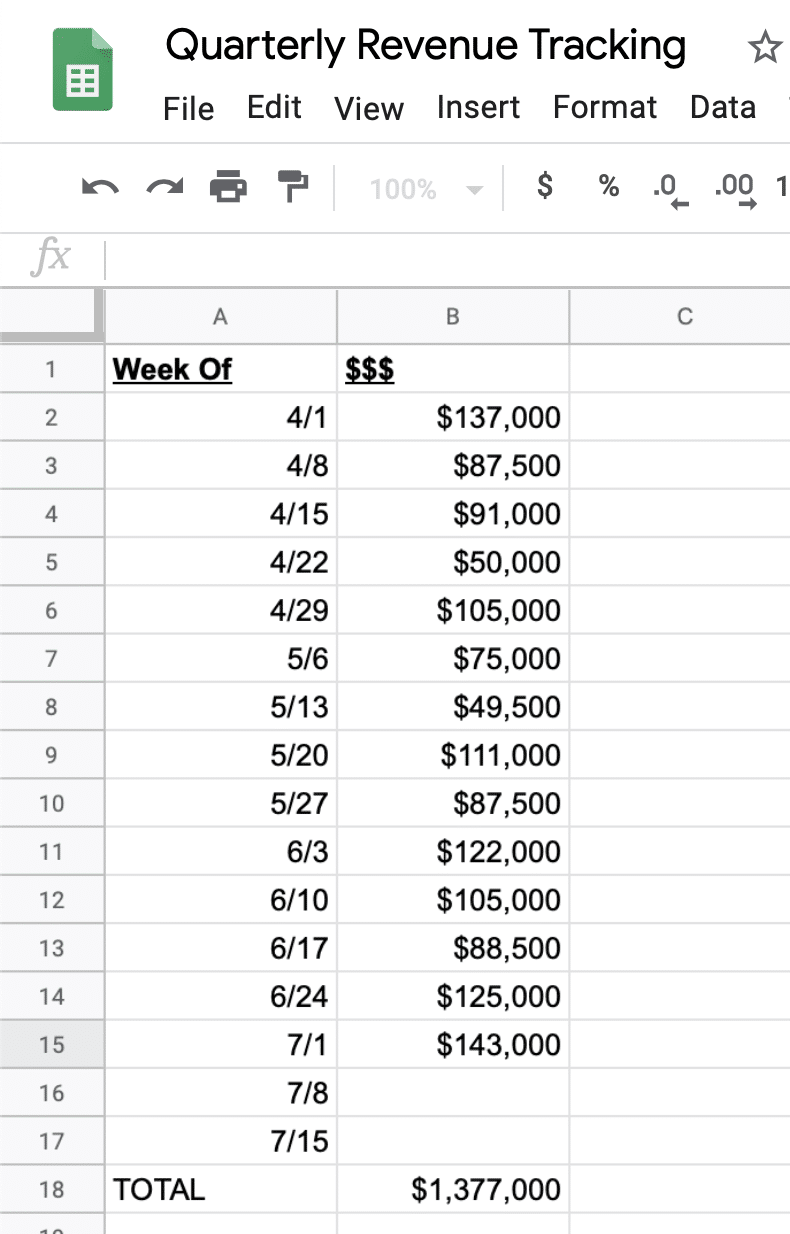The height and width of the screenshot is (1234, 790).
Task: Apply currency format with dollar icon
Action: point(544,185)
